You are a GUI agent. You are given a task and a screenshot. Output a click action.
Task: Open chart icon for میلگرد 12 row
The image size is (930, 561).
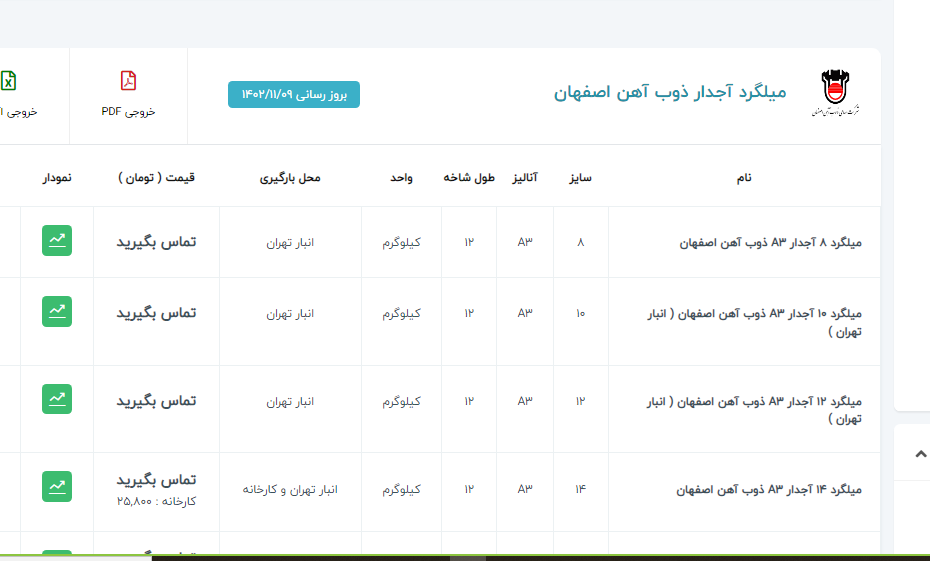click(x=57, y=399)
